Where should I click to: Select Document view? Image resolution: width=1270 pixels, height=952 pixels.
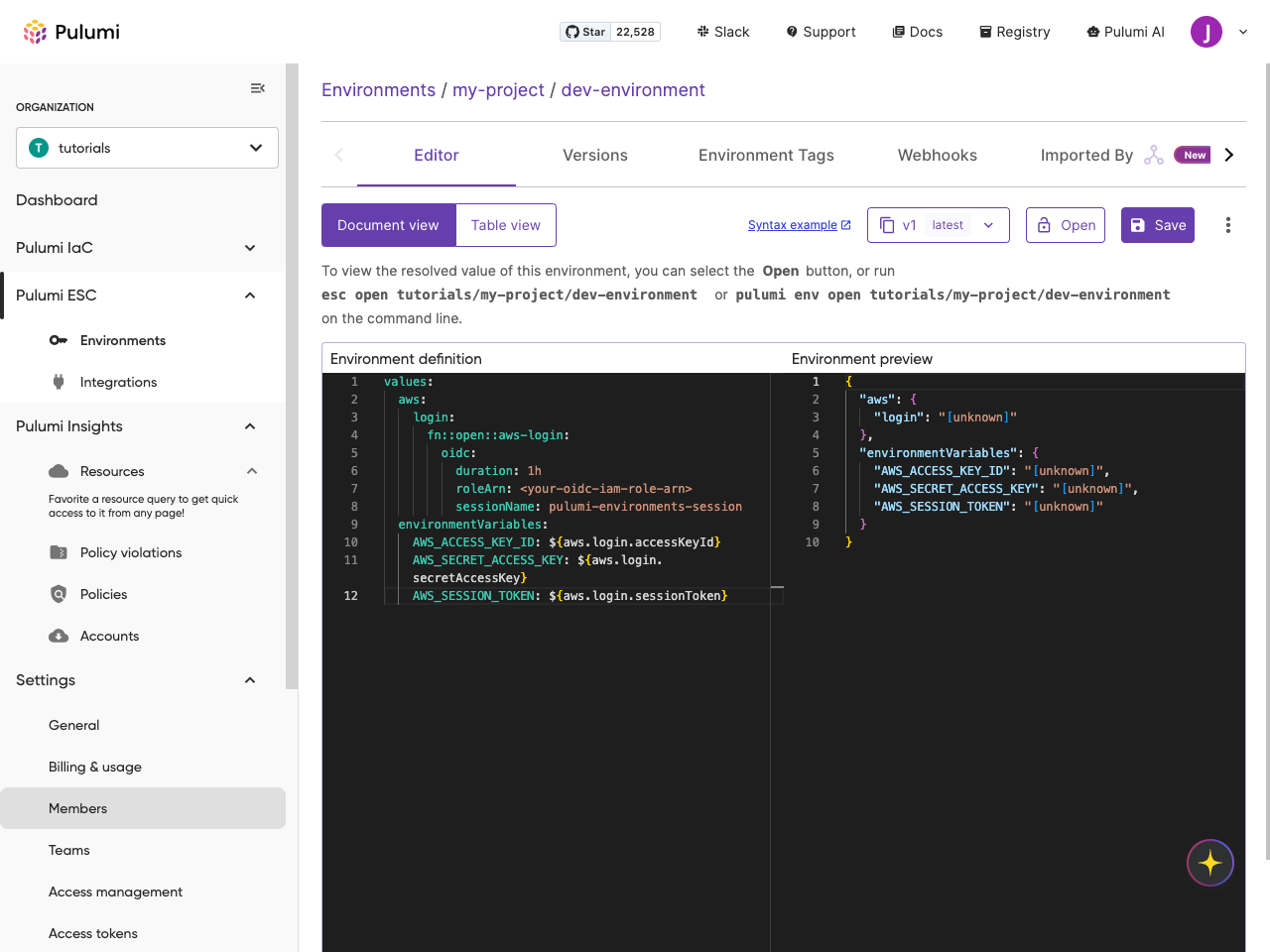click(388, 225)
